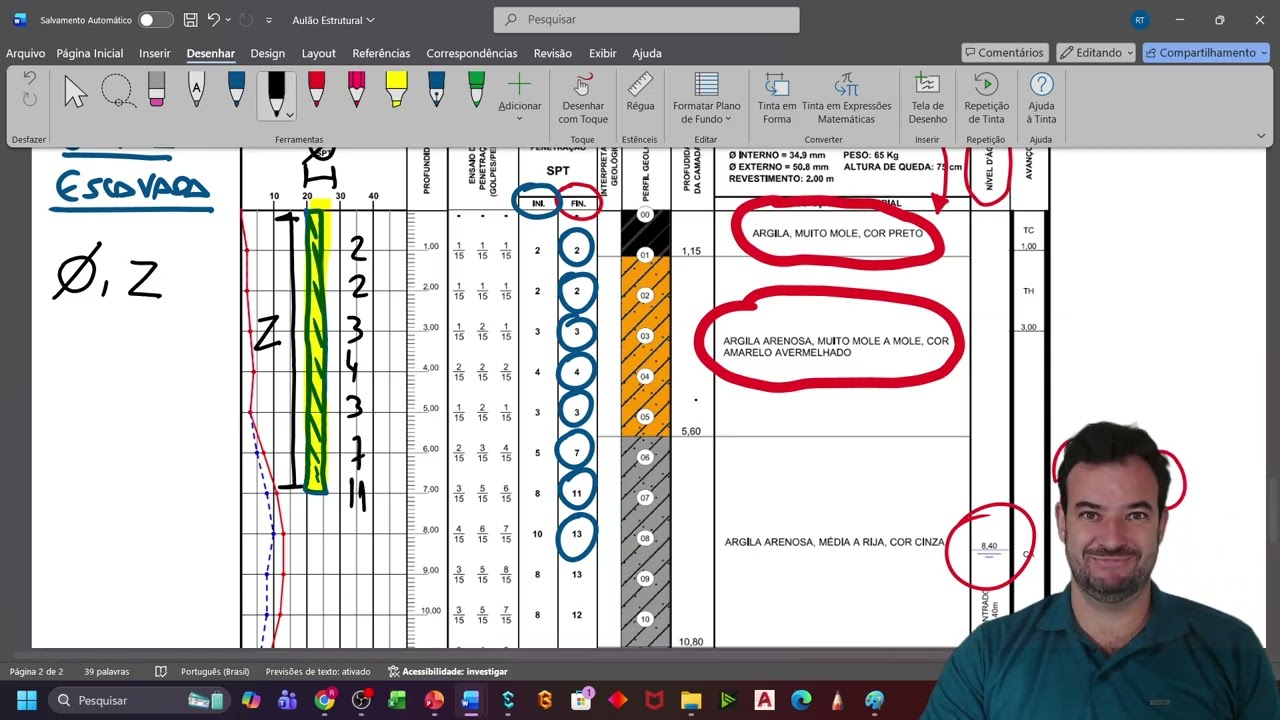
Task: Open the Editando mode dropdown
Action: [x=1095, y=53]
